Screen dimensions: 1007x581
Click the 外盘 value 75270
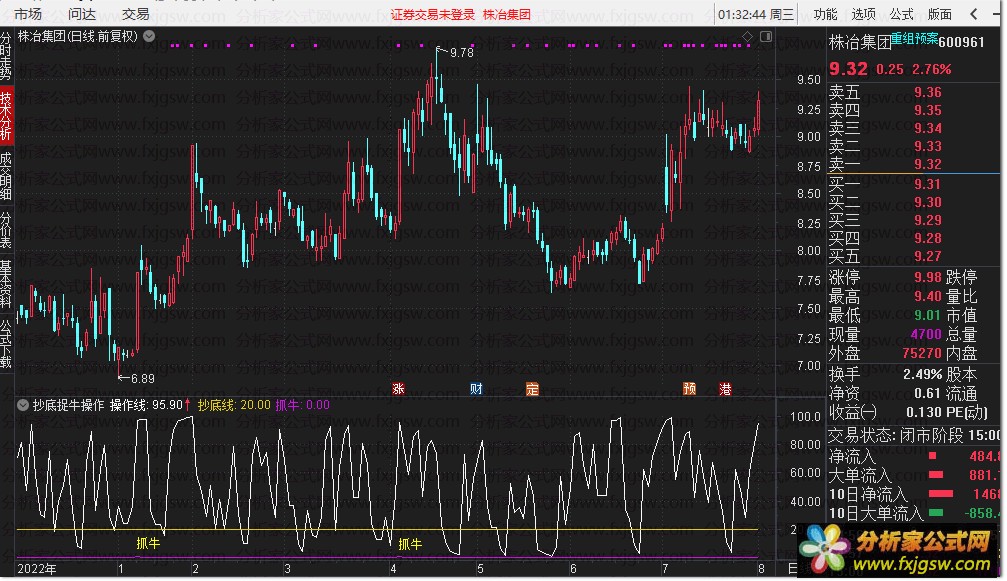coord(922,353)
